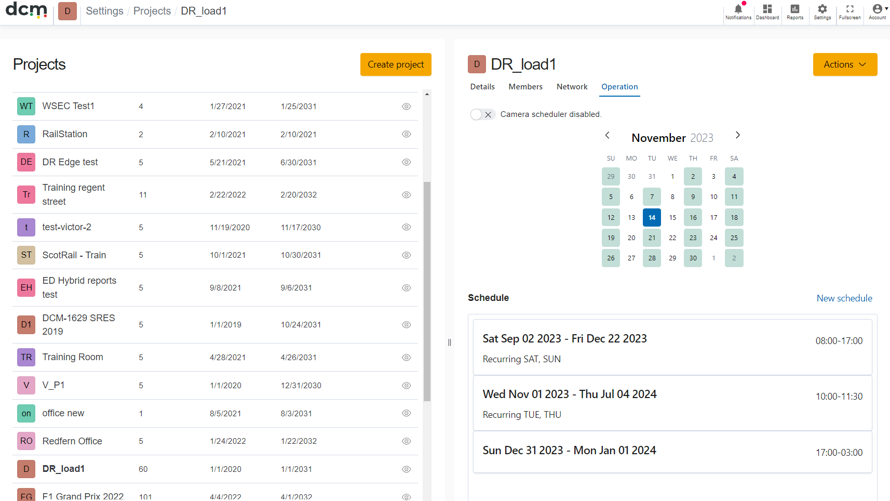Click the projects list vertical scrollbar
890x501 pixels.
(x=427, y=291)
